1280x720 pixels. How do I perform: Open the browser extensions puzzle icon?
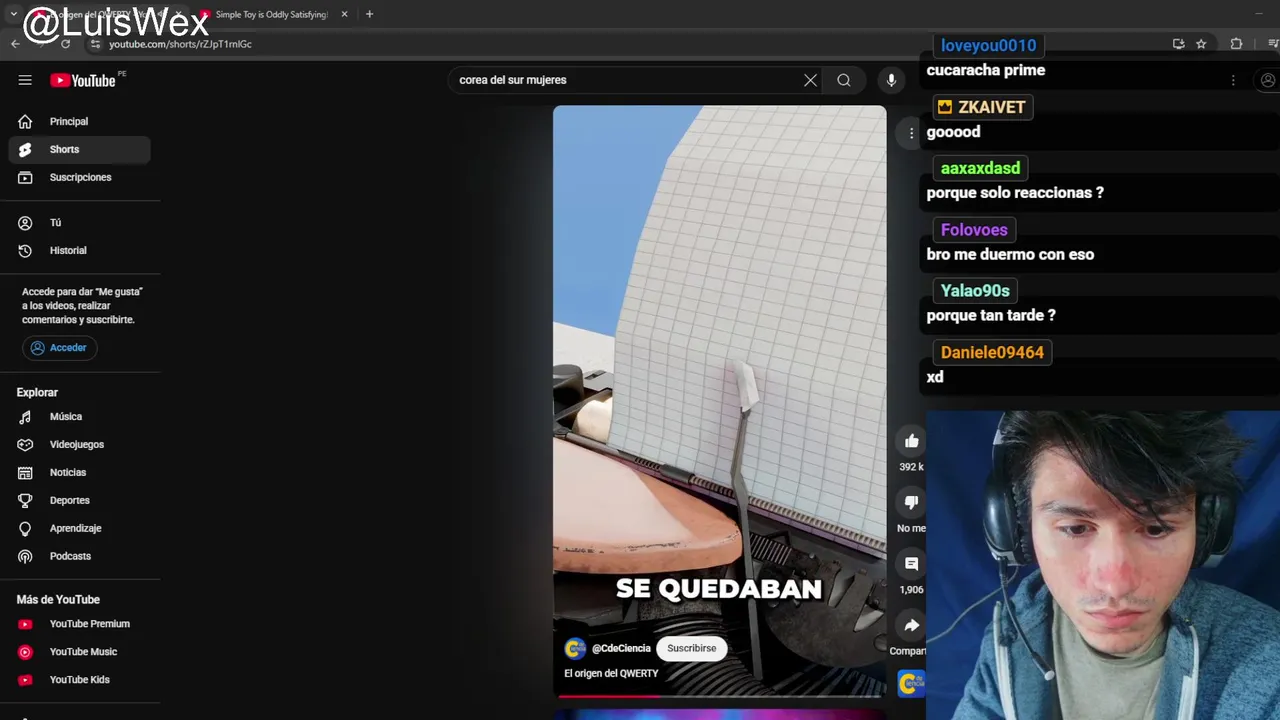1236,44
